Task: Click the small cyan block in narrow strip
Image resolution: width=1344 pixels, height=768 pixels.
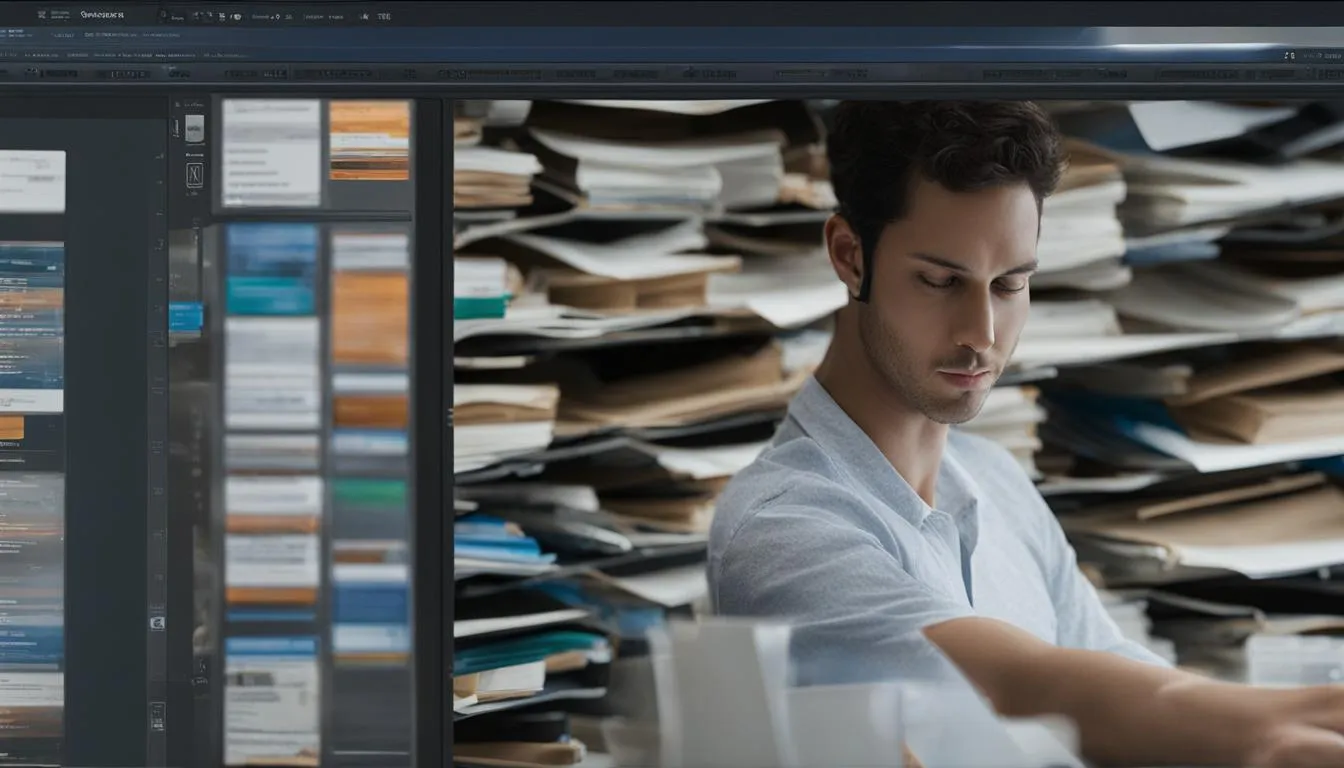Action: tap(186, 317)
